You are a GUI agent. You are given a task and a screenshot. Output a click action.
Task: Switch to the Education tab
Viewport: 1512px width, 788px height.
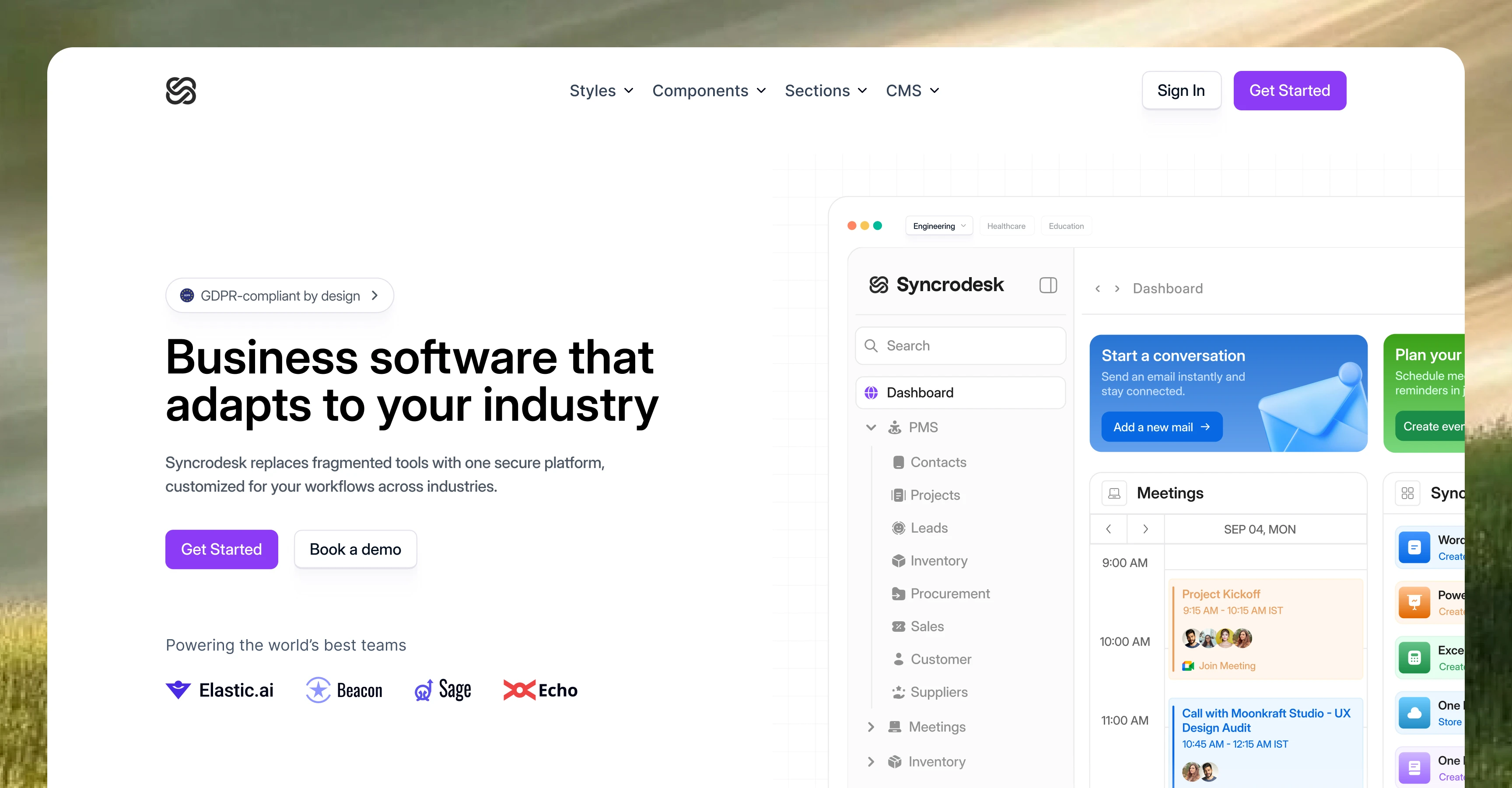point(1066,226)
